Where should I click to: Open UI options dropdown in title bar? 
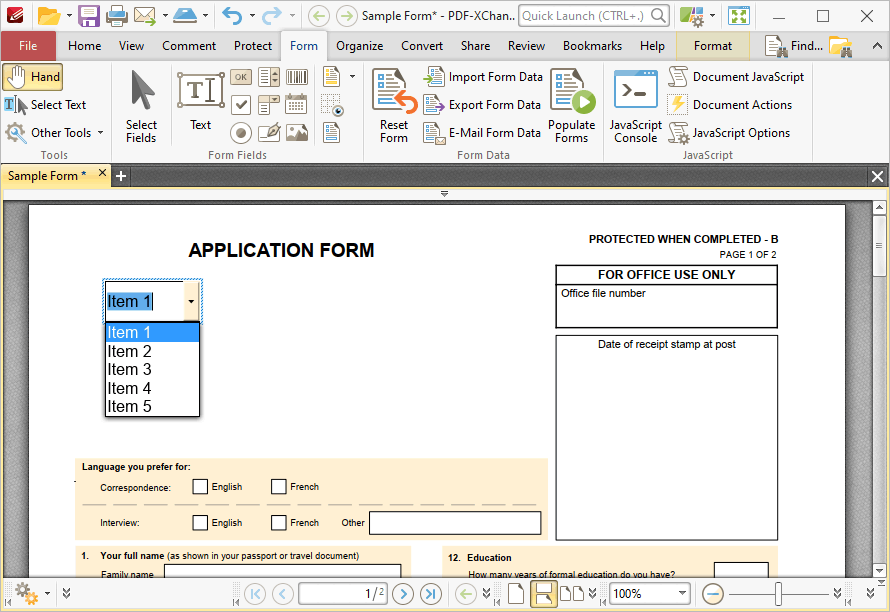[x=712, y=16]
